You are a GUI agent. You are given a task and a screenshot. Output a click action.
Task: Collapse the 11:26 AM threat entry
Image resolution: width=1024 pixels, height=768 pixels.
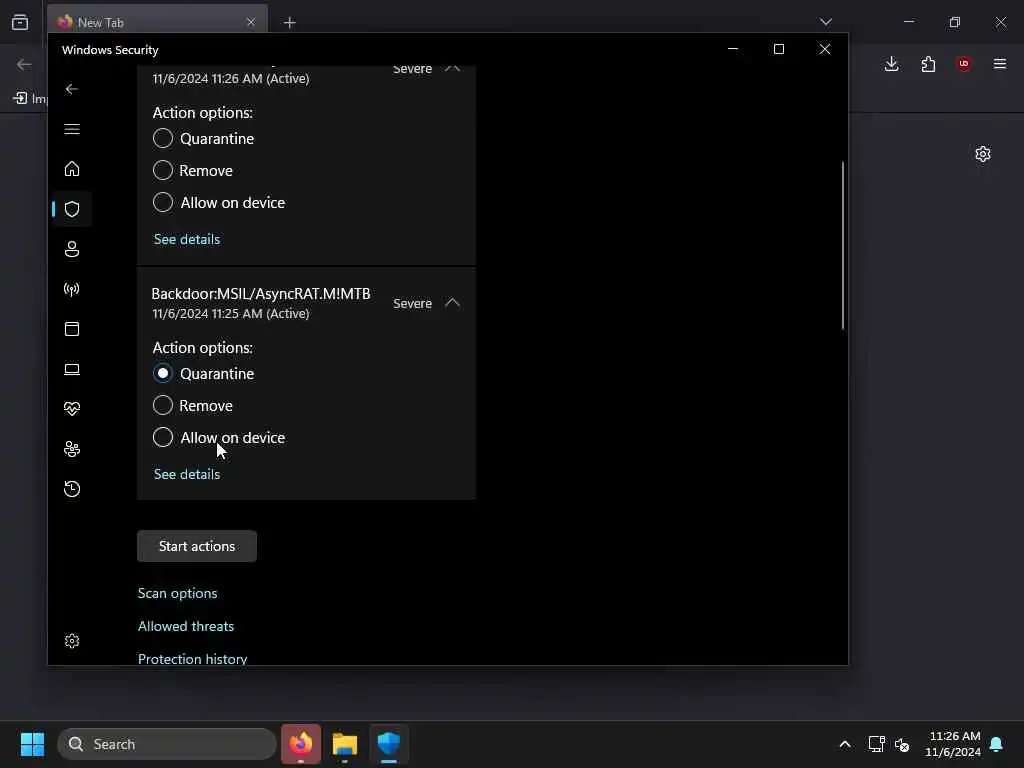453,68
